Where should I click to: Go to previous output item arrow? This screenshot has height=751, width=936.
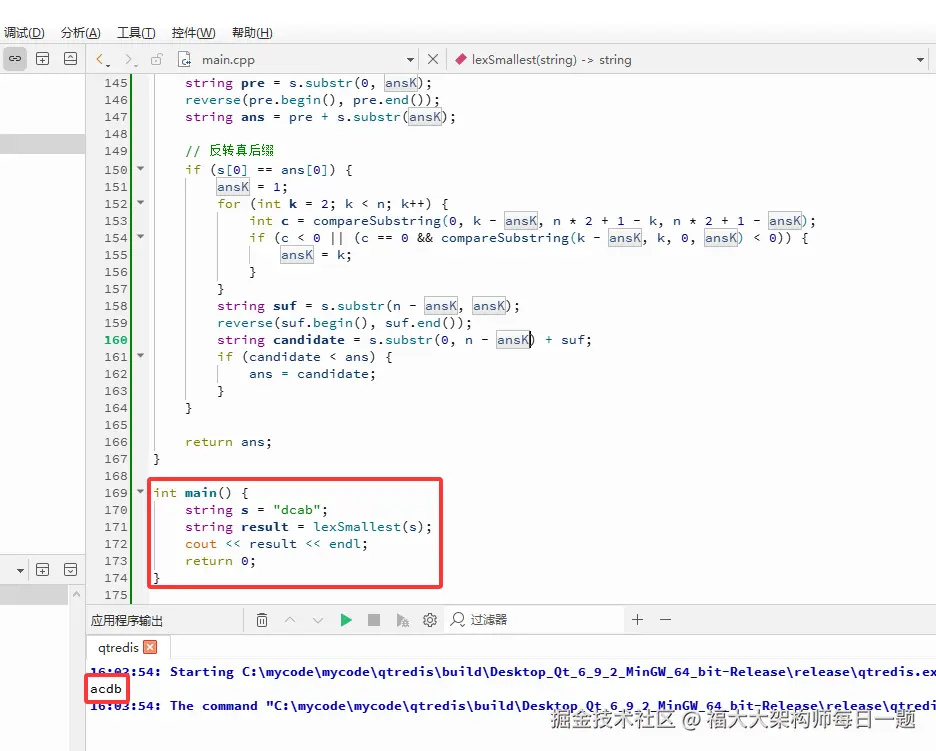290,620
